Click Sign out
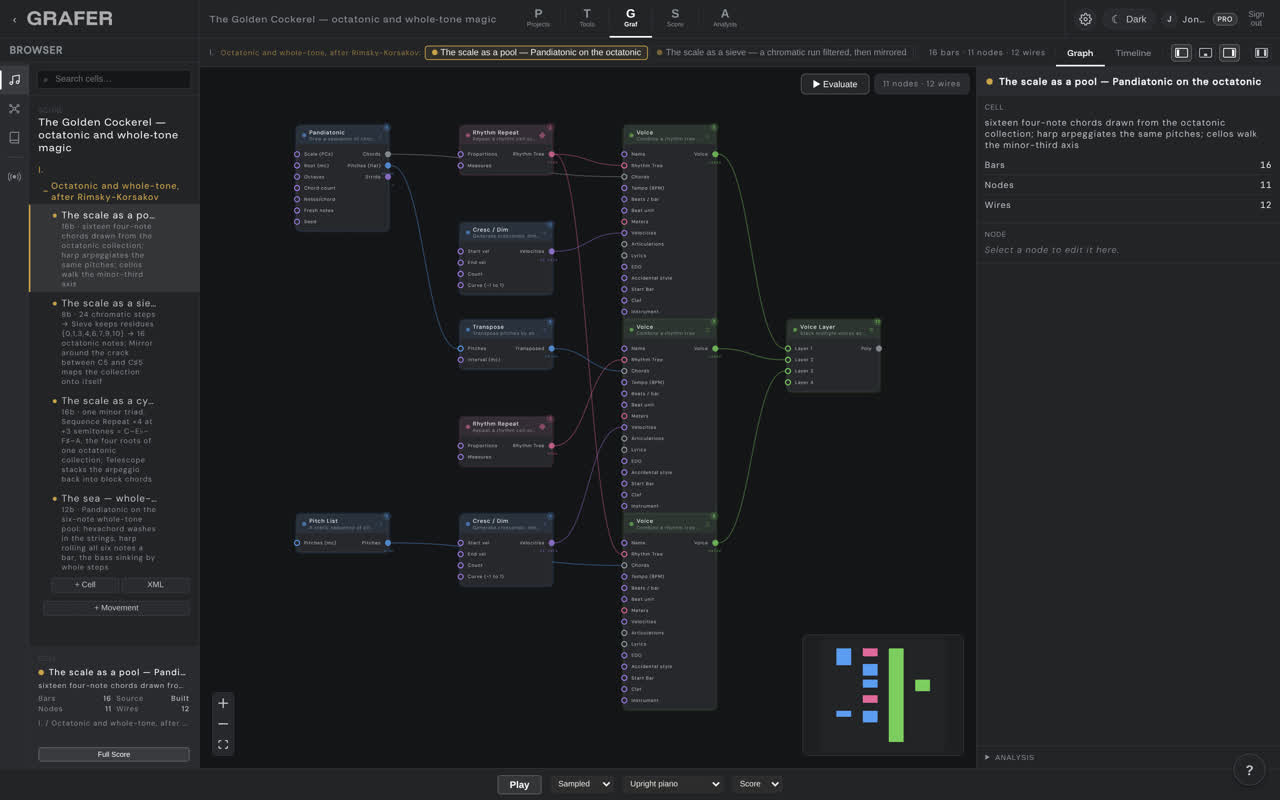The width and height of the screenshot is (1280, 800). point(1256,19)
